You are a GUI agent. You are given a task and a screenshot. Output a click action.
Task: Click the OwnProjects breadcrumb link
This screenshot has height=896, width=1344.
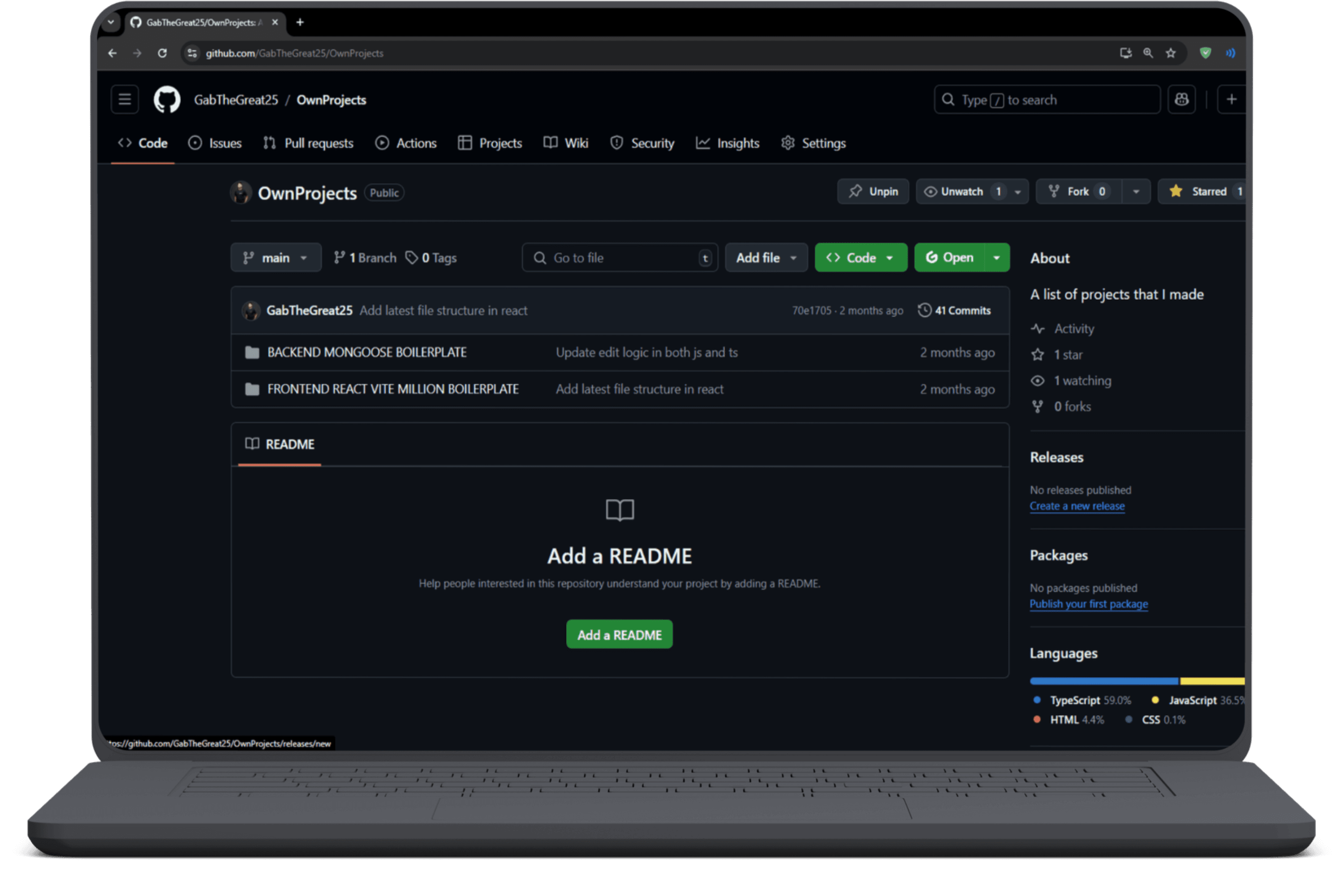(332, 100)
